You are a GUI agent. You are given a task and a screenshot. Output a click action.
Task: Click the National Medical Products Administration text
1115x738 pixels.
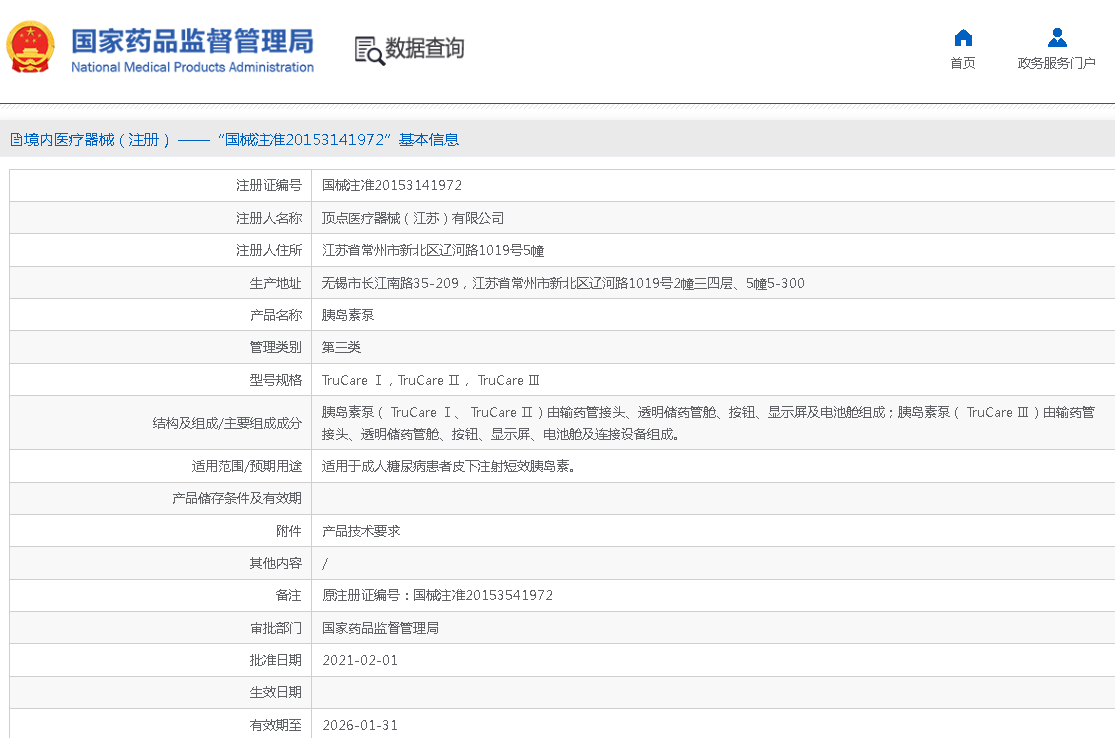(x=192, y=67)
